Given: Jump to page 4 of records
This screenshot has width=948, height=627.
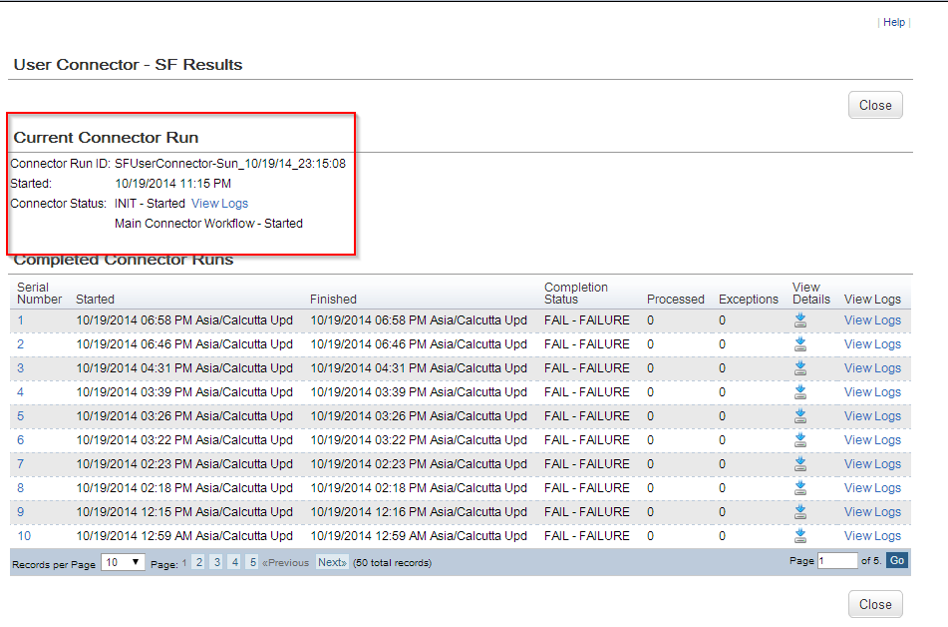Looking at the screenshot, I should pos(235,562).
